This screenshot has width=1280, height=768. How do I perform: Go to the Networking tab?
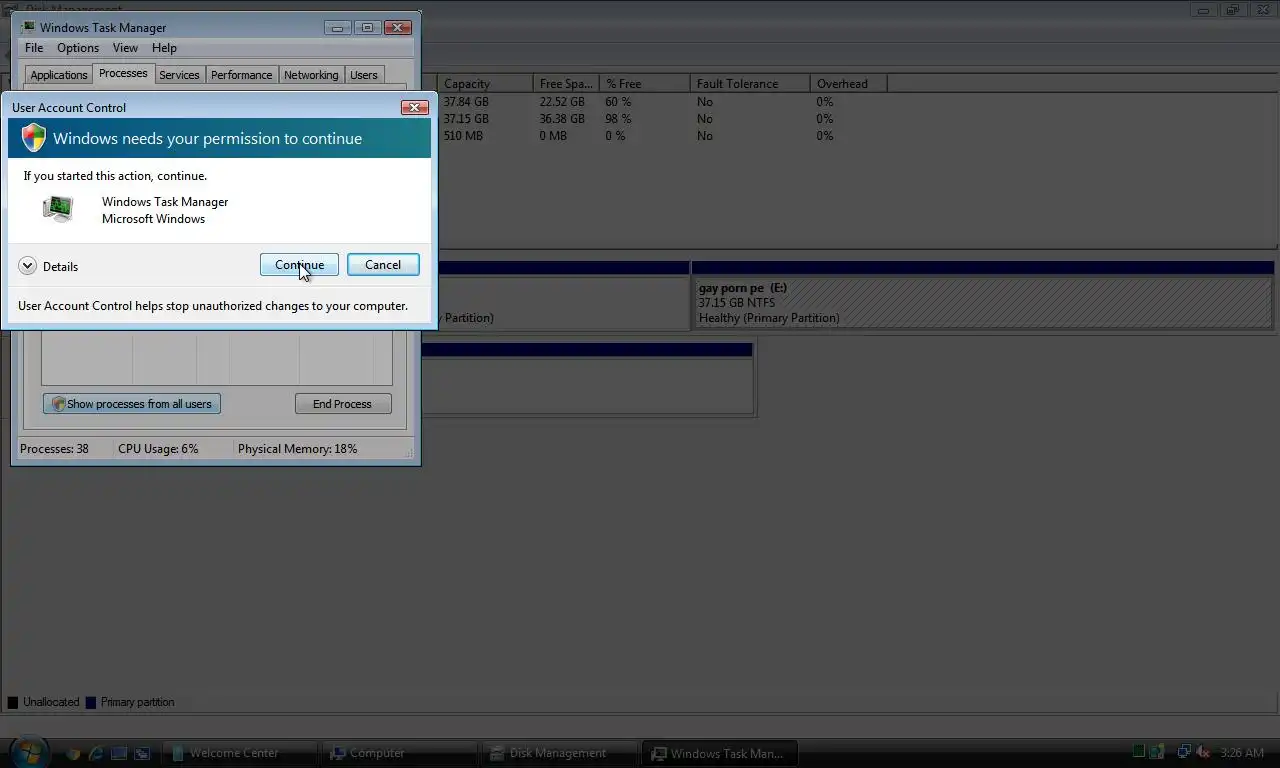tap(311, 75)
